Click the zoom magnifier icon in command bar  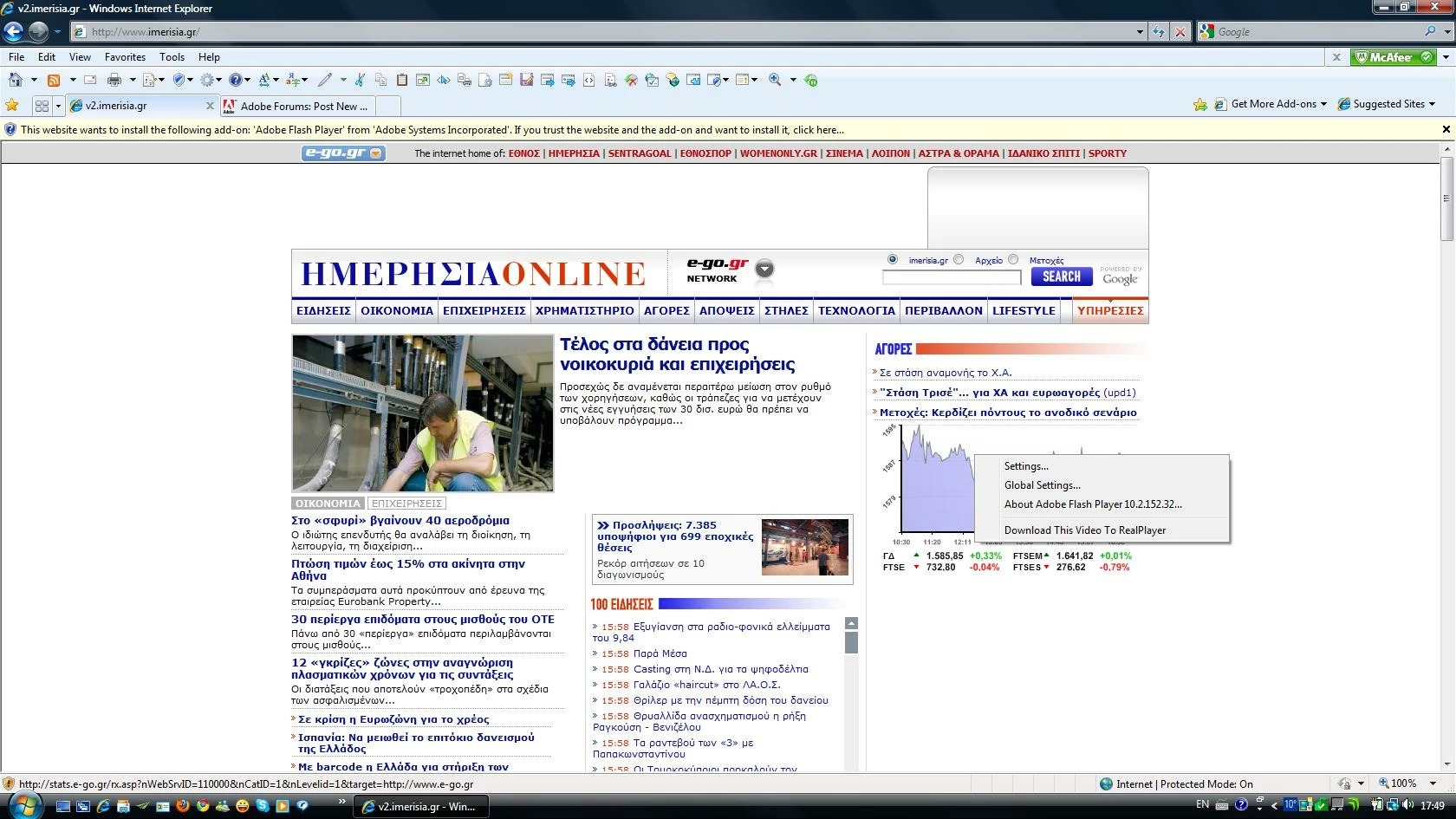click(x=775, y=80)
